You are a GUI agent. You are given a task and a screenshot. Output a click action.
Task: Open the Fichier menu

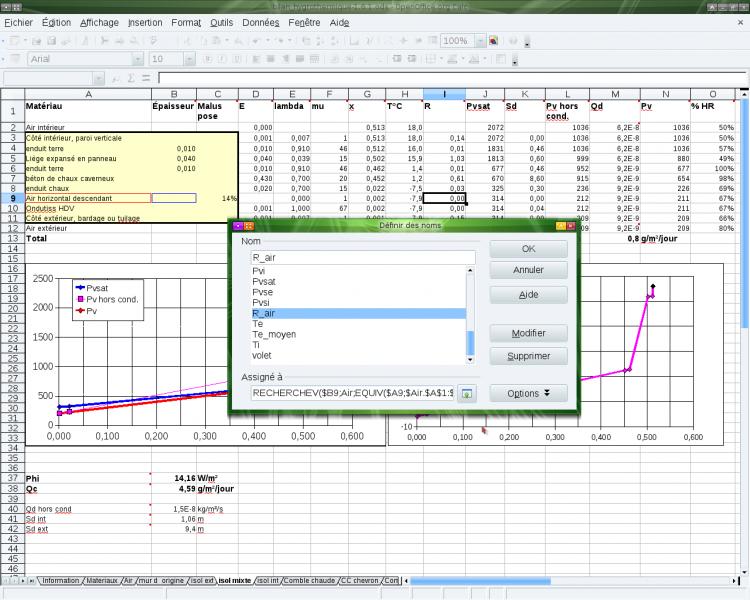19,22
